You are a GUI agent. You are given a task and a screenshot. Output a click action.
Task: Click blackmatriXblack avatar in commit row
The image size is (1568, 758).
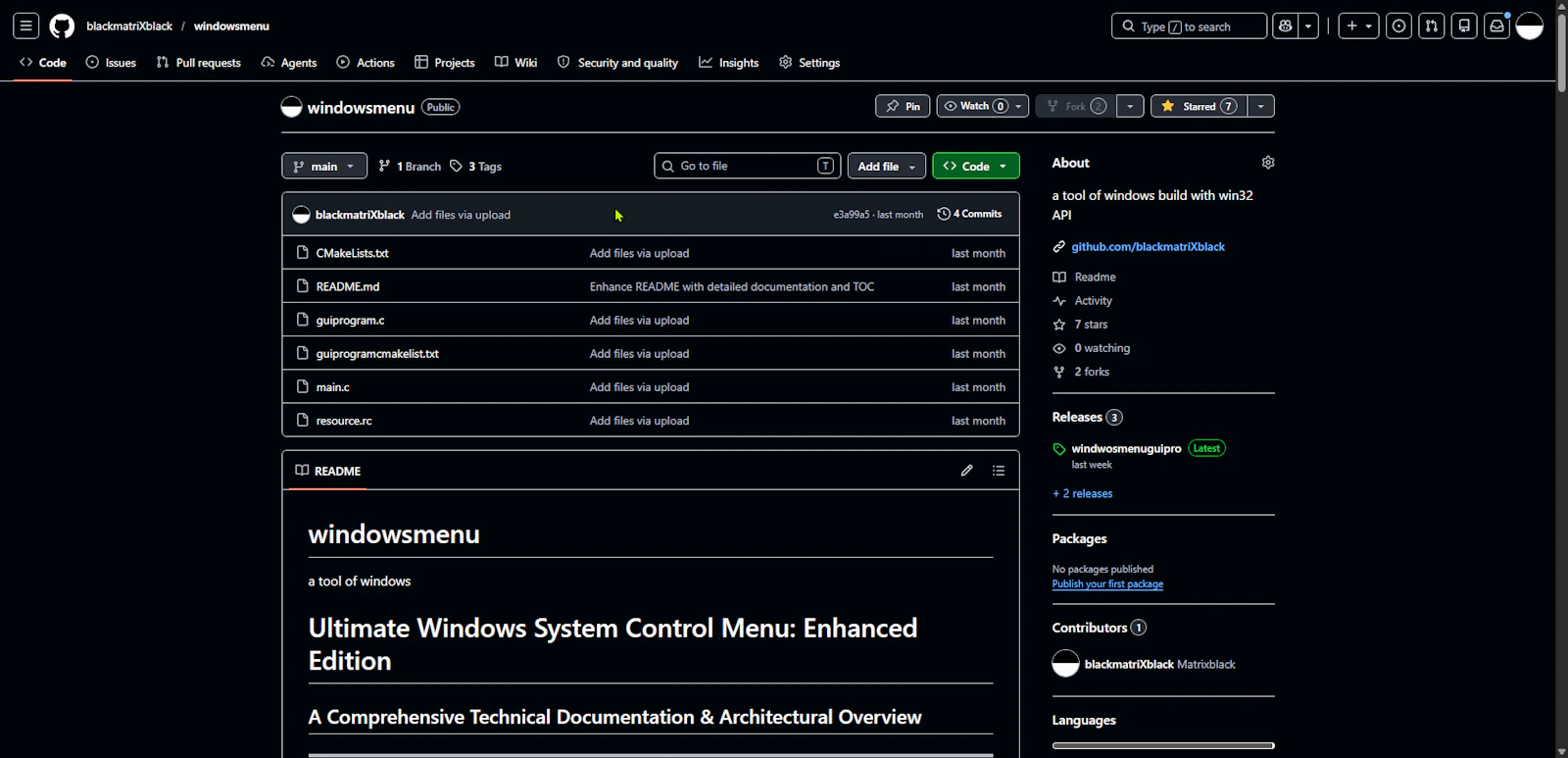pyautogui.click(x=302, y=215)
